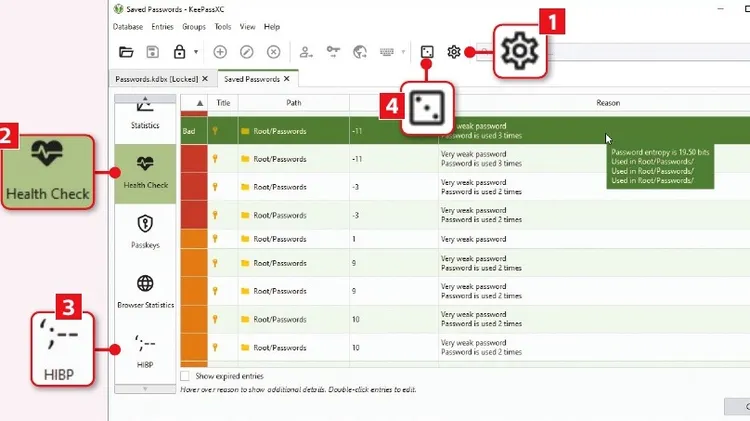The width and height of the screenshot is (750, 421).
Task: Click the sidebar scroll-up arrow
Action: [x=145, y=98]
